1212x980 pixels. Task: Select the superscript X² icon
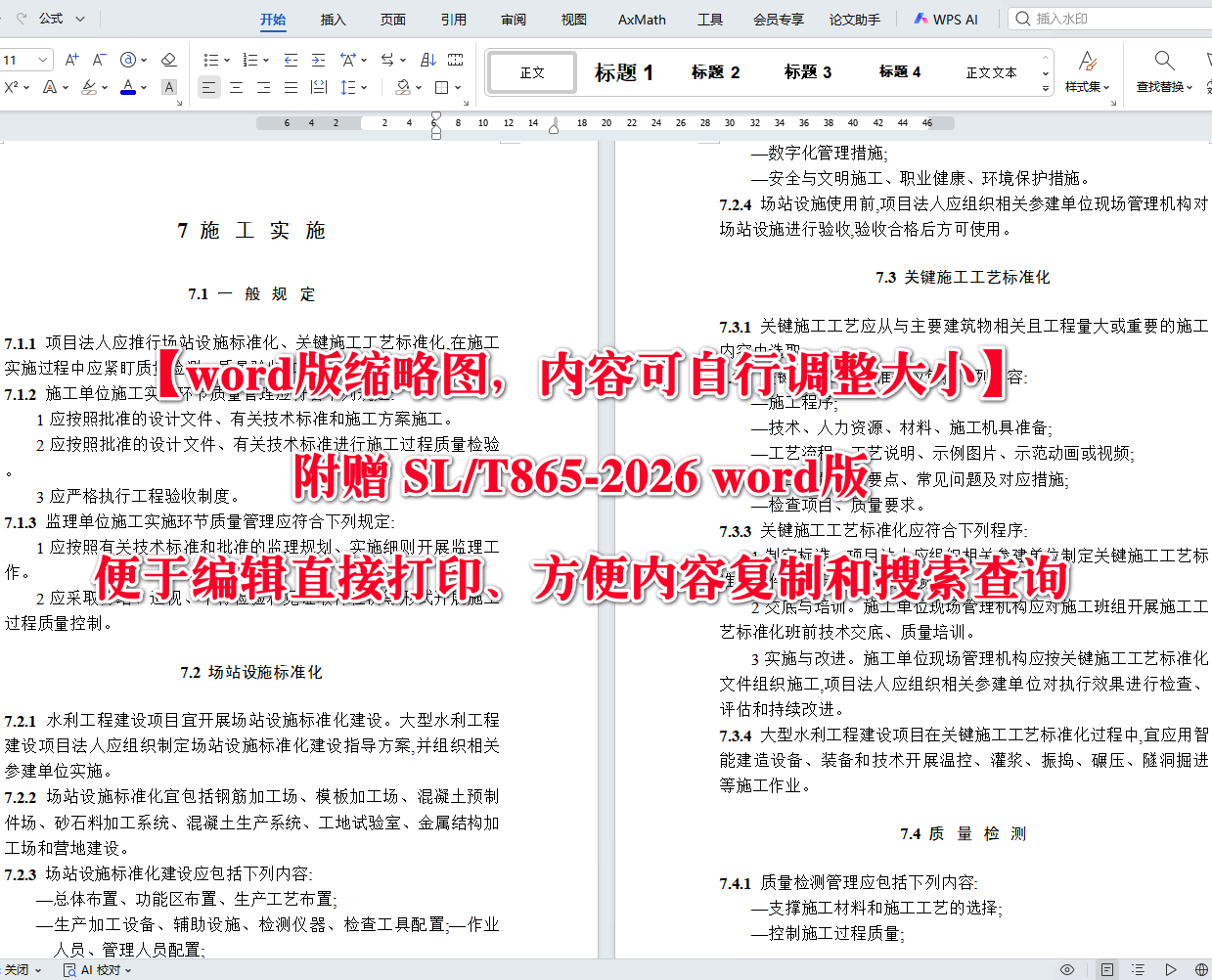[x=14, y=87]
